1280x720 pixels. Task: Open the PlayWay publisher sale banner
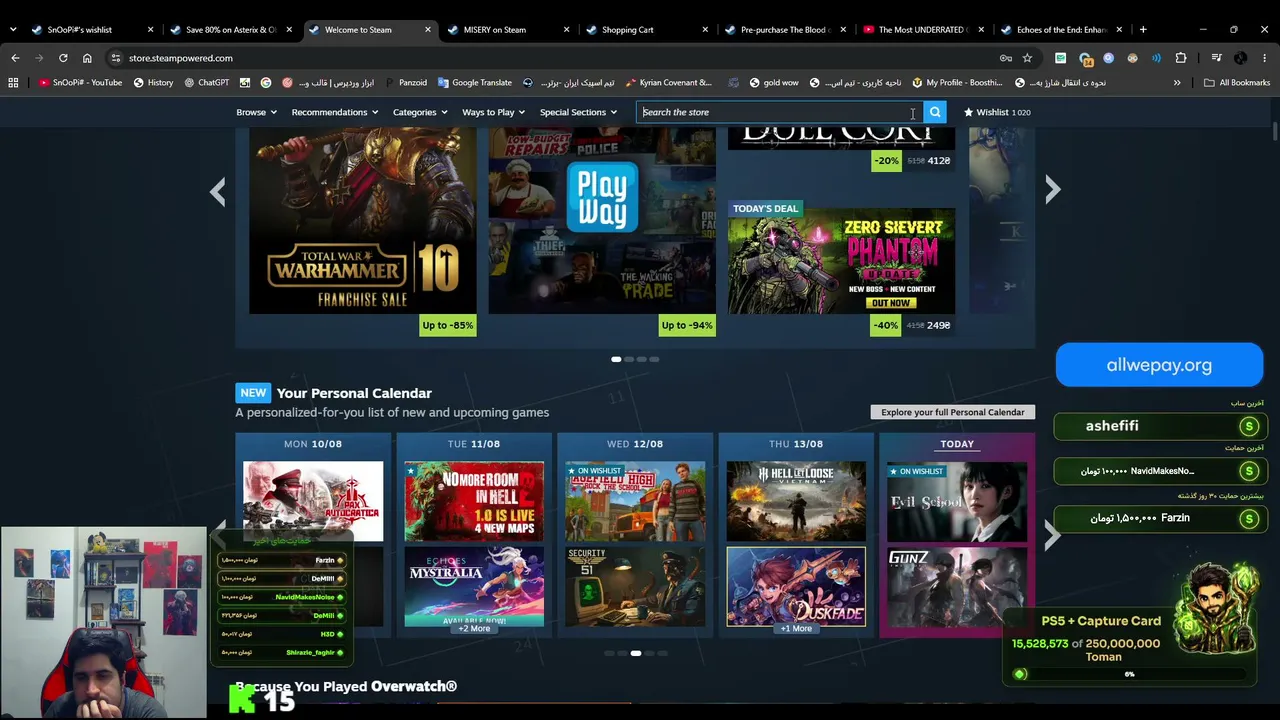pos(602,221)
